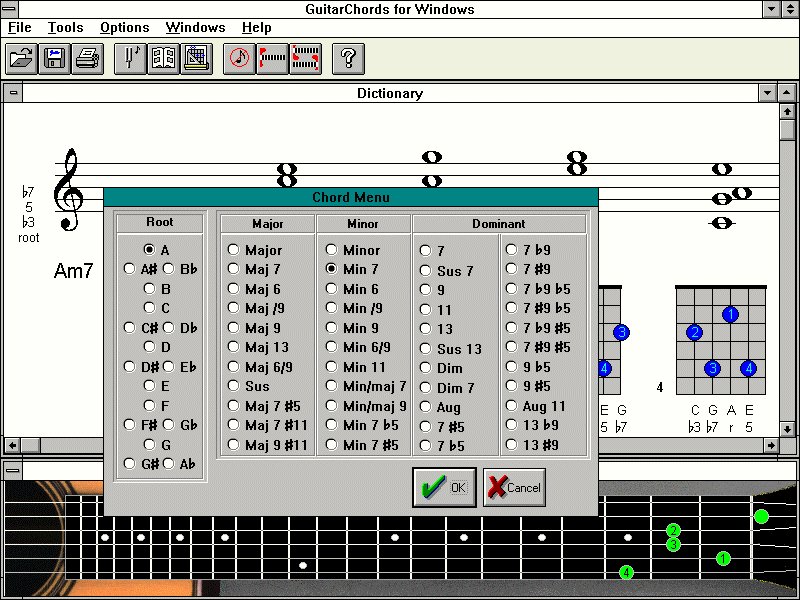Open the Tools menu
The width and height of the screenshot is (800, 600).
click(x=65, y=27)
